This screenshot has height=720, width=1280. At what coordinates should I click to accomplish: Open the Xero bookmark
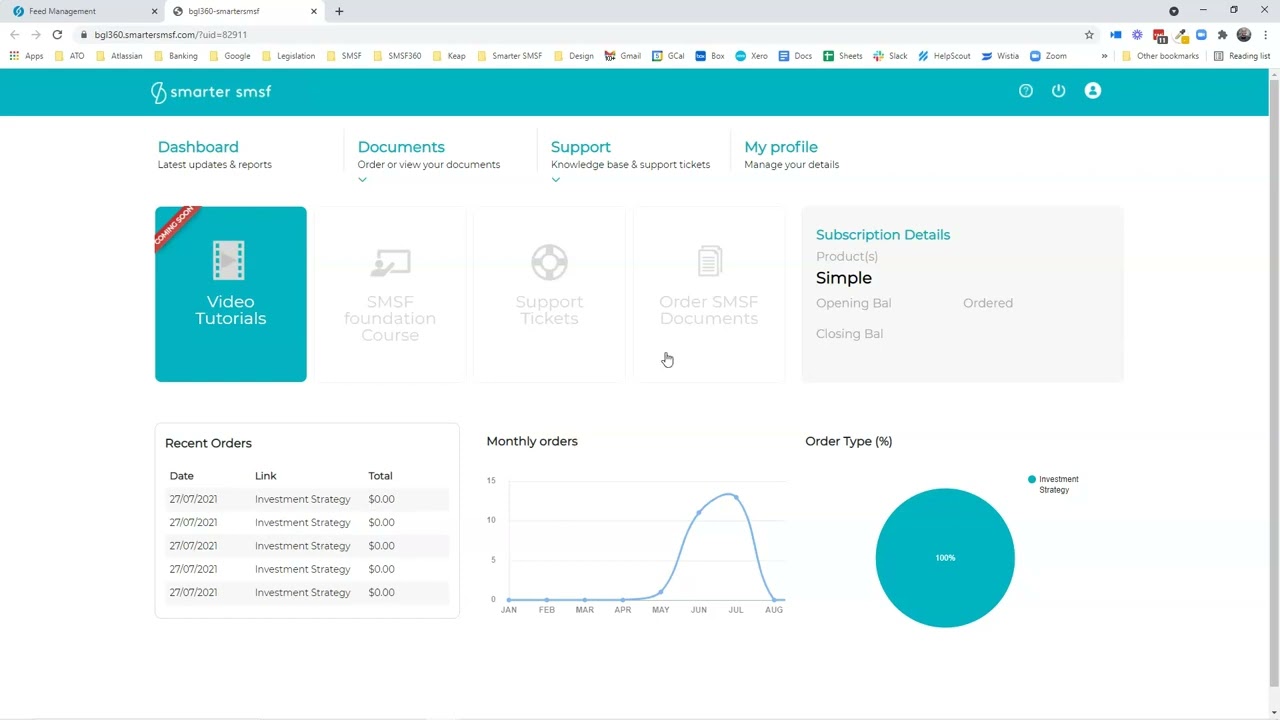[752, 56]
